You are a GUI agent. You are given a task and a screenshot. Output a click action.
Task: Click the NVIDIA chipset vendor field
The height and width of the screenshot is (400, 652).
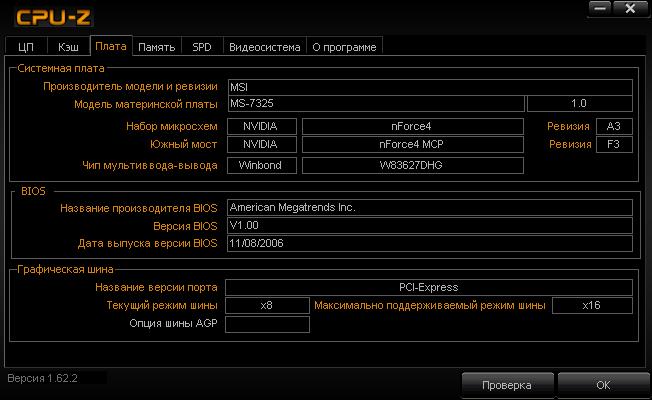262,126
